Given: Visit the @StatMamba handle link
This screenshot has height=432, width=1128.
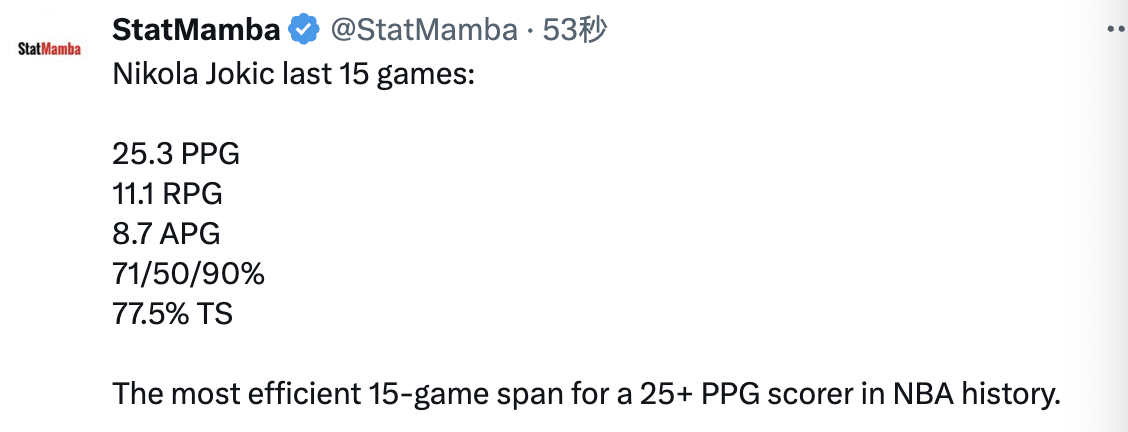Looking at the screenshot, I should [424, 30].
